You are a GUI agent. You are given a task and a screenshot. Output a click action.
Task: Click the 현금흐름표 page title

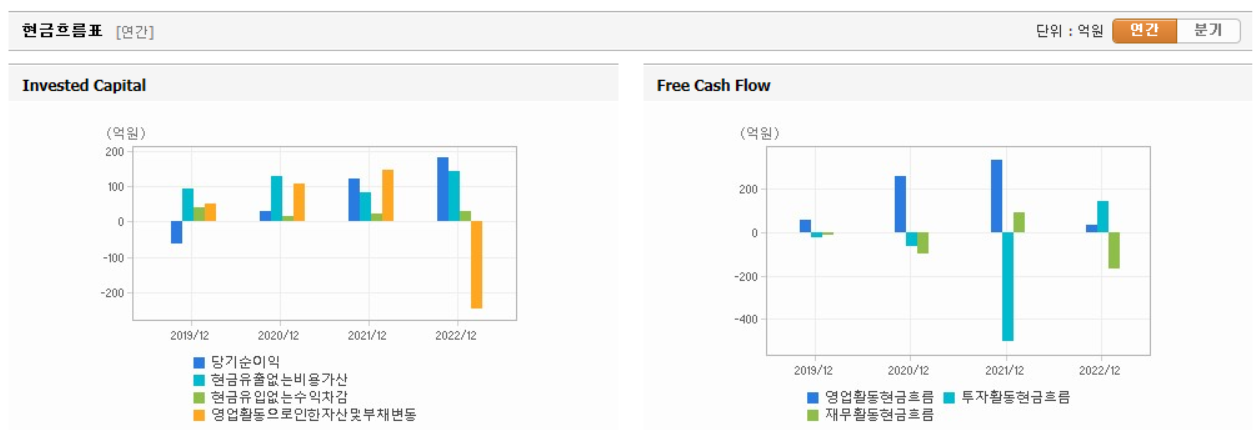tap(62, 31)
